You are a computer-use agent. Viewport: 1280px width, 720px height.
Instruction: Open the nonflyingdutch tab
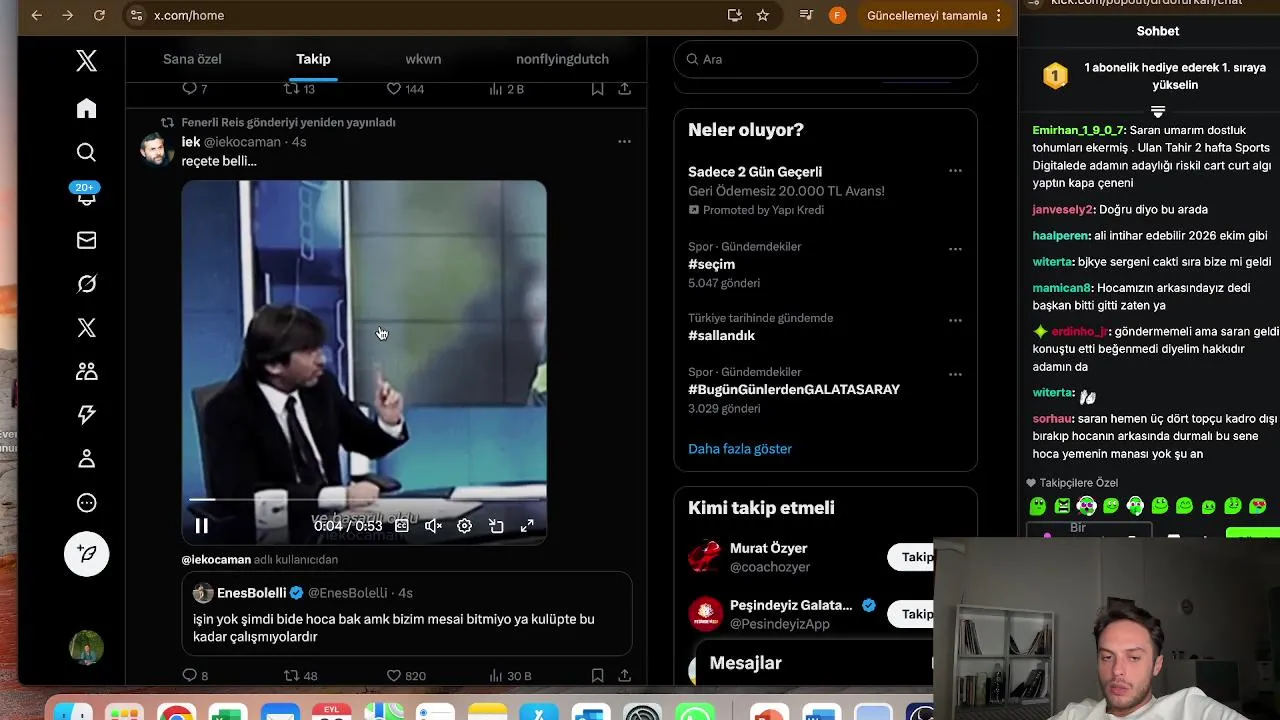click(562, 59)
